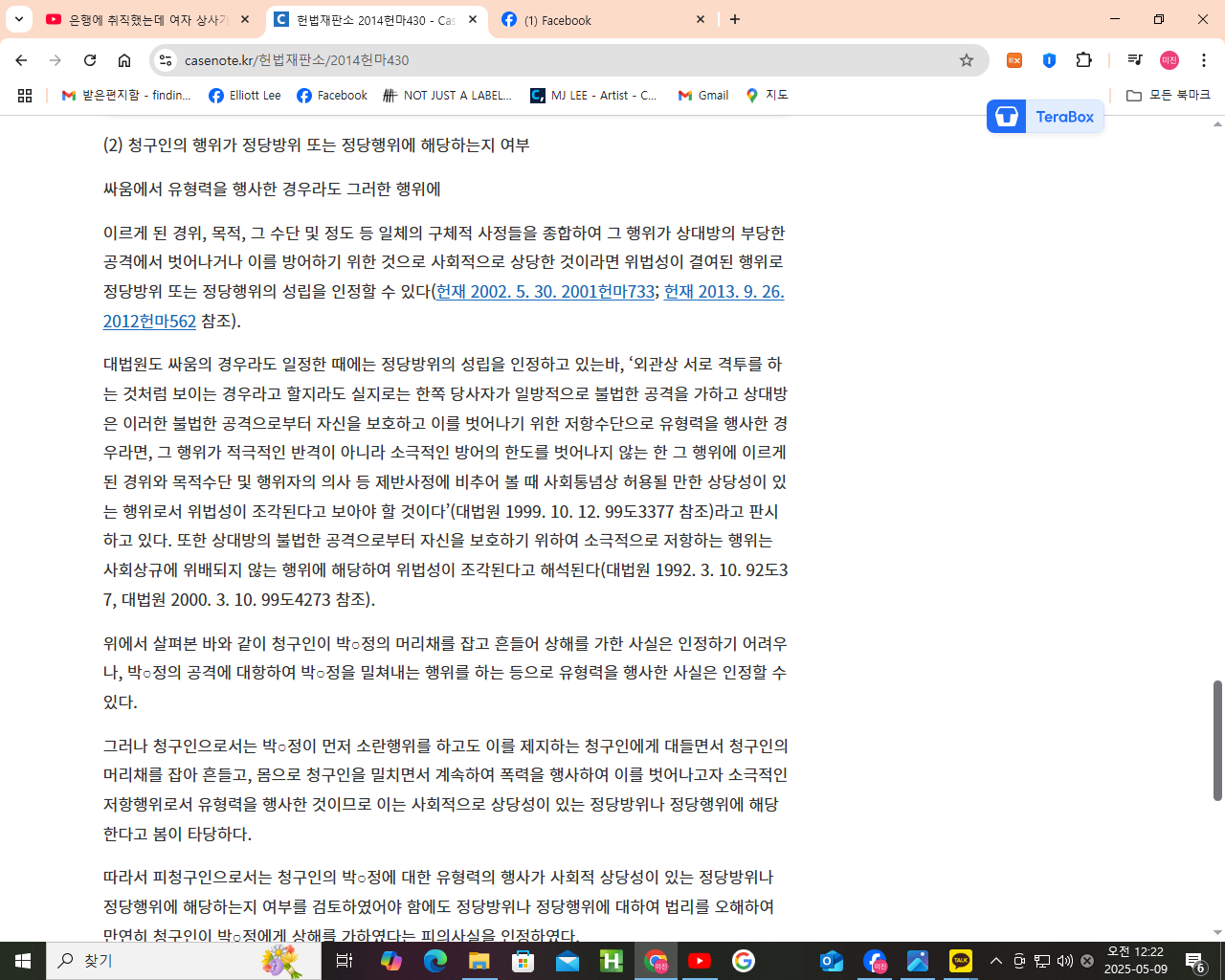The height and width of the screenshot is (980, 1225).
Task: Close the Facebook tab
Action: click(701, 19)
